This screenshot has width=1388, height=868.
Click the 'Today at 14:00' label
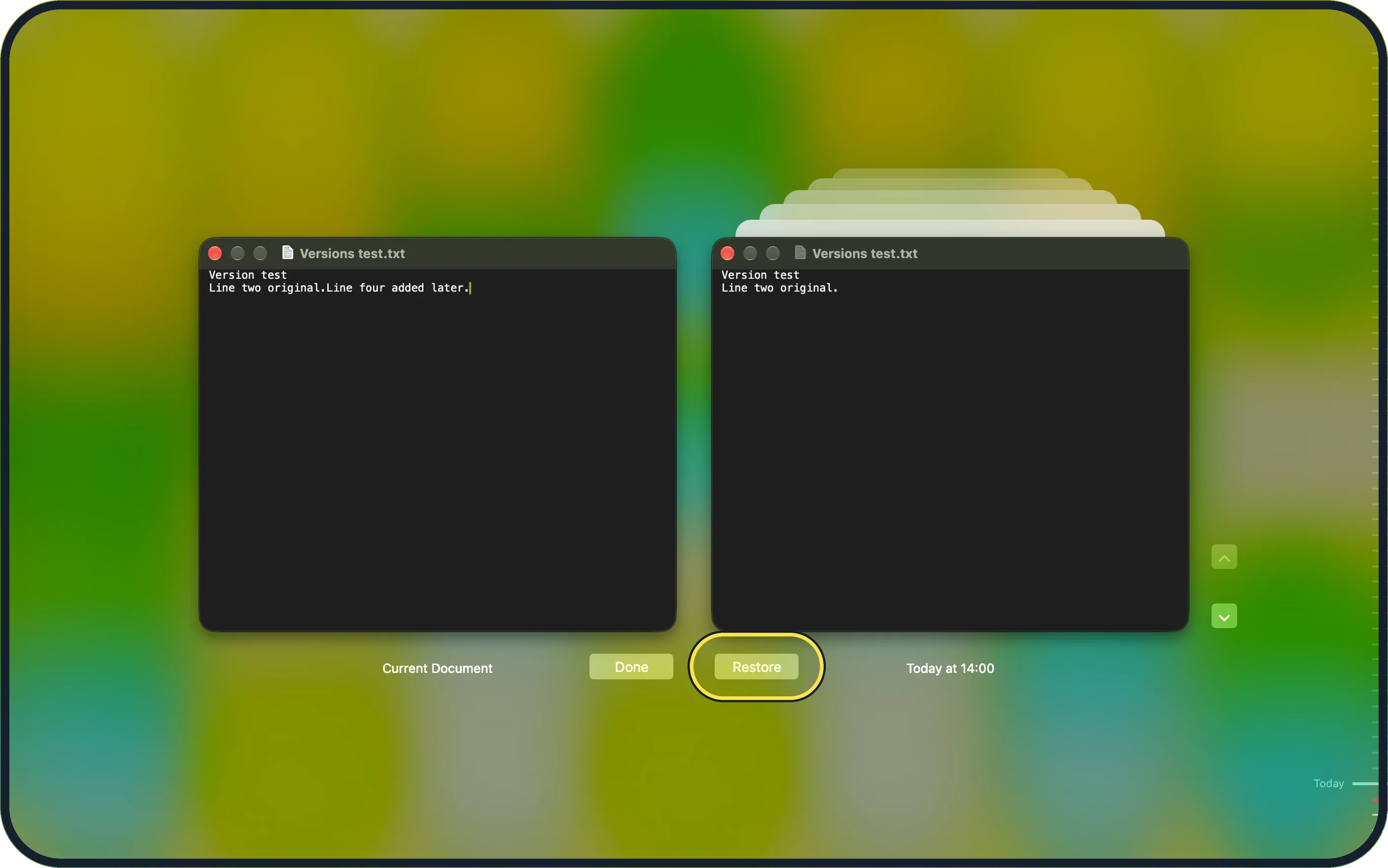tap(950, 668)
